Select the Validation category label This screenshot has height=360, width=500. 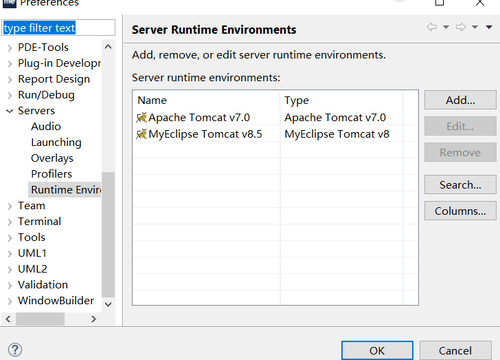[x=43, y=285]
